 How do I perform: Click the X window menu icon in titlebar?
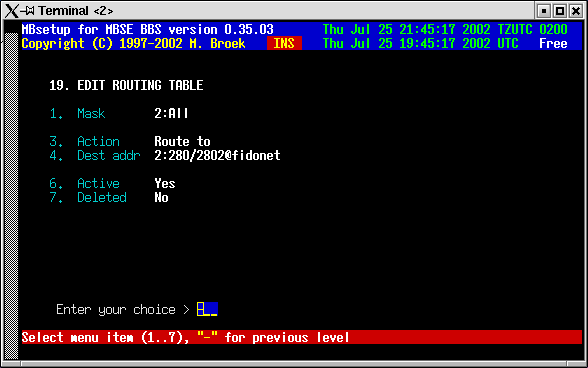[x=11, y=11]
